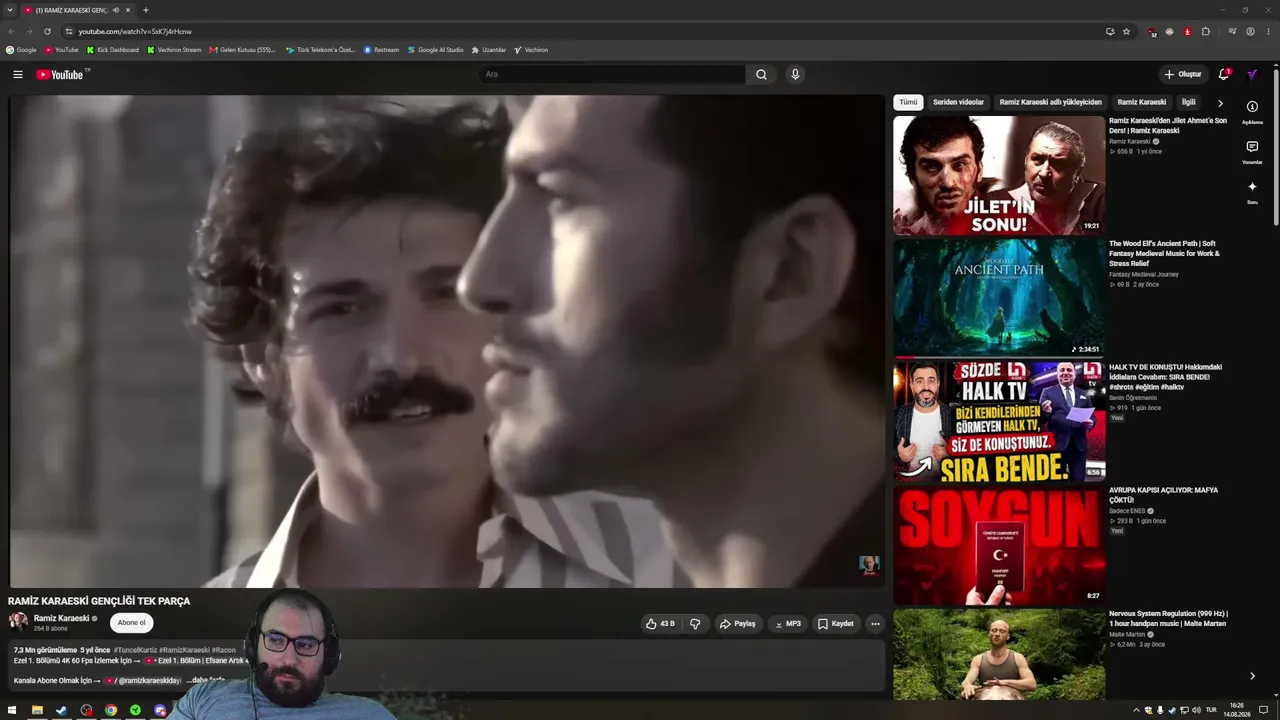Click the MP3 download button
The width and height of the screenshot is (1280, 720).
click(x=788, y=624)
